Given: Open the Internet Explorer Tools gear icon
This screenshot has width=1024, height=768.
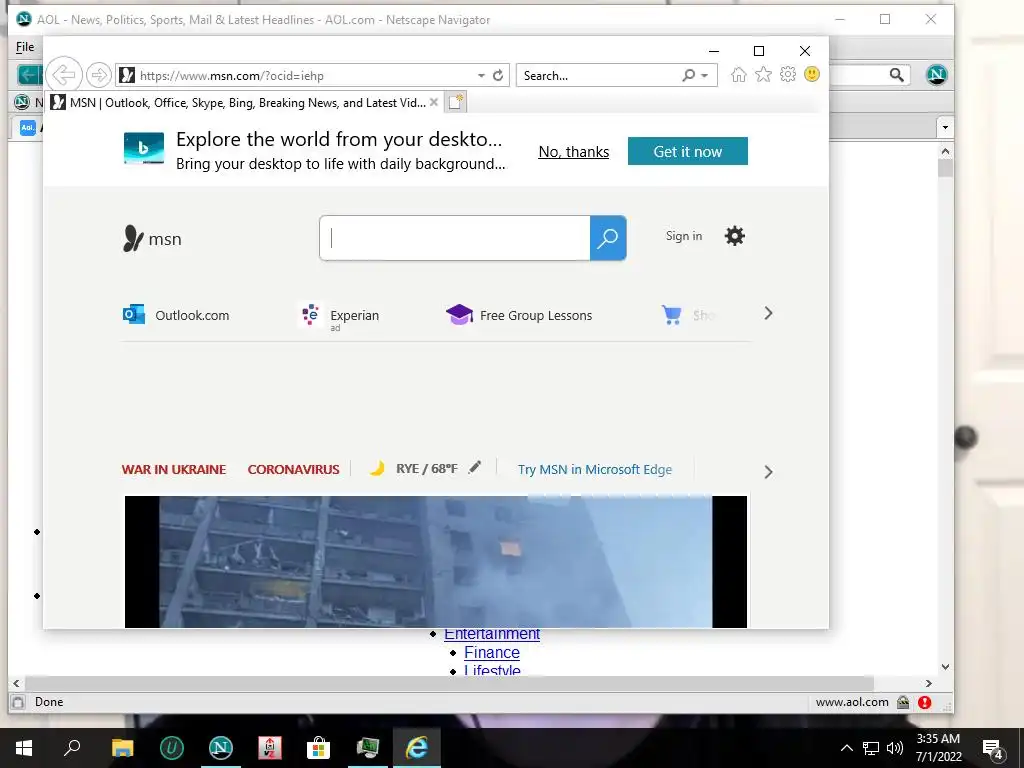Looking at the screenshot, I should pos(788,74).
